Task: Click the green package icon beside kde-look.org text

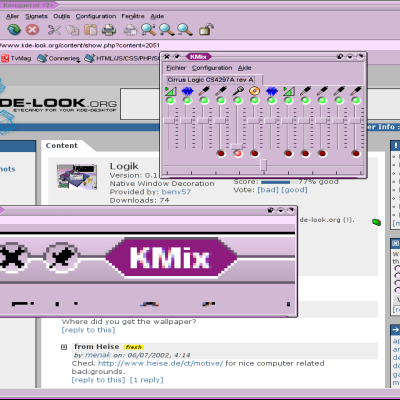Action: 376,222
